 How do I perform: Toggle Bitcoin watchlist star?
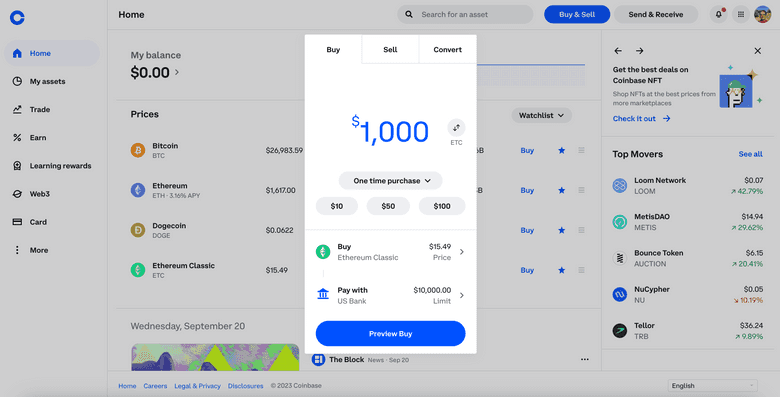pos(562,150)
